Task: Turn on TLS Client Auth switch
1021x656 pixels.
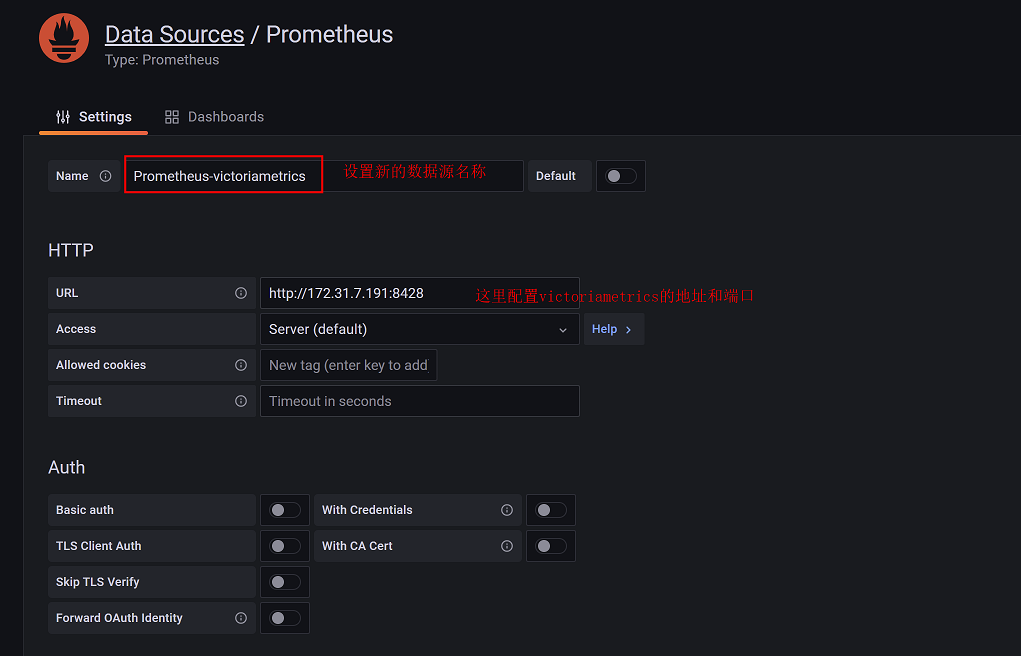Action: [x=285, y=546]
